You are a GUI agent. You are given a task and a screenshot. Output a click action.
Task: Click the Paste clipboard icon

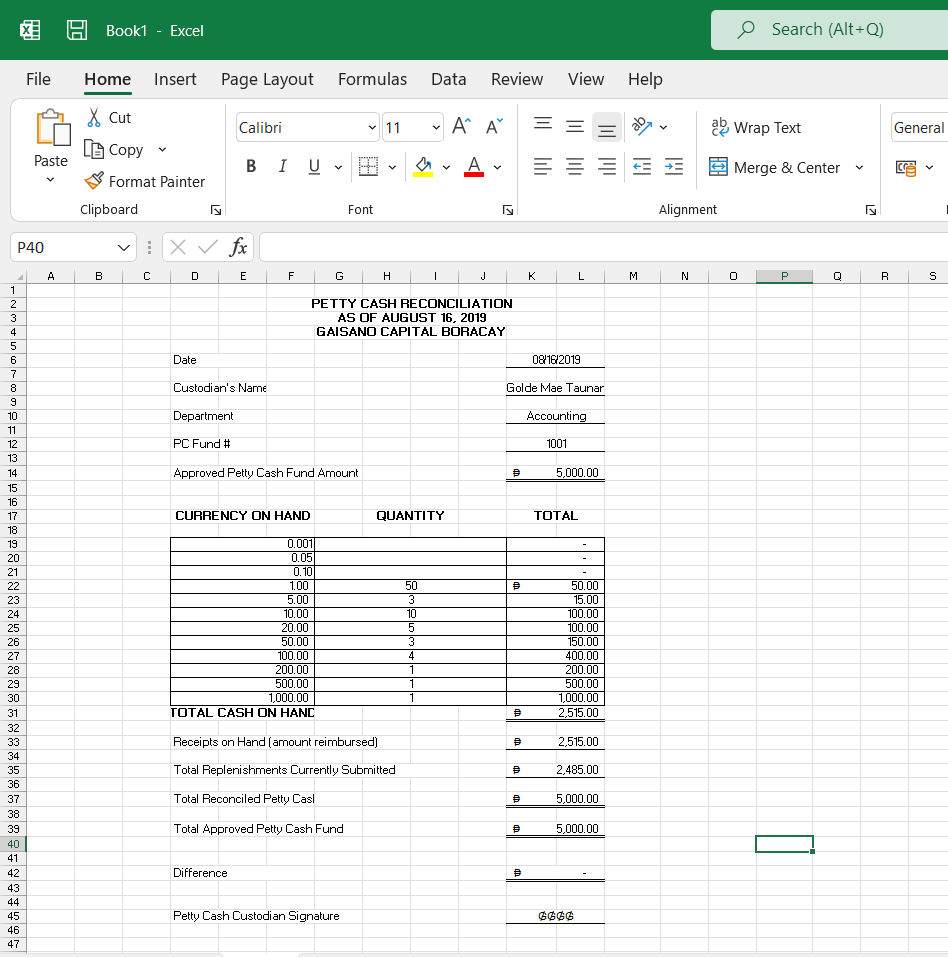(51, 128)
